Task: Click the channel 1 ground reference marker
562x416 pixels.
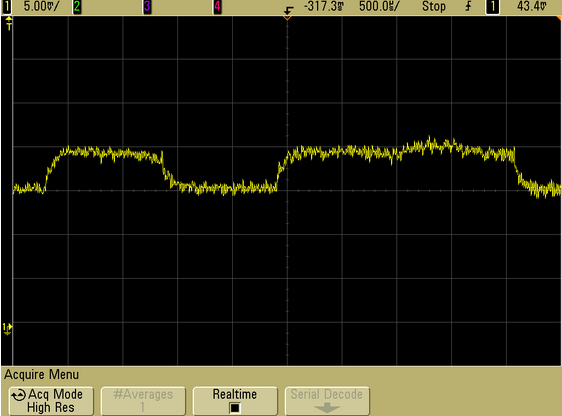Action: [x=7, y=329]
